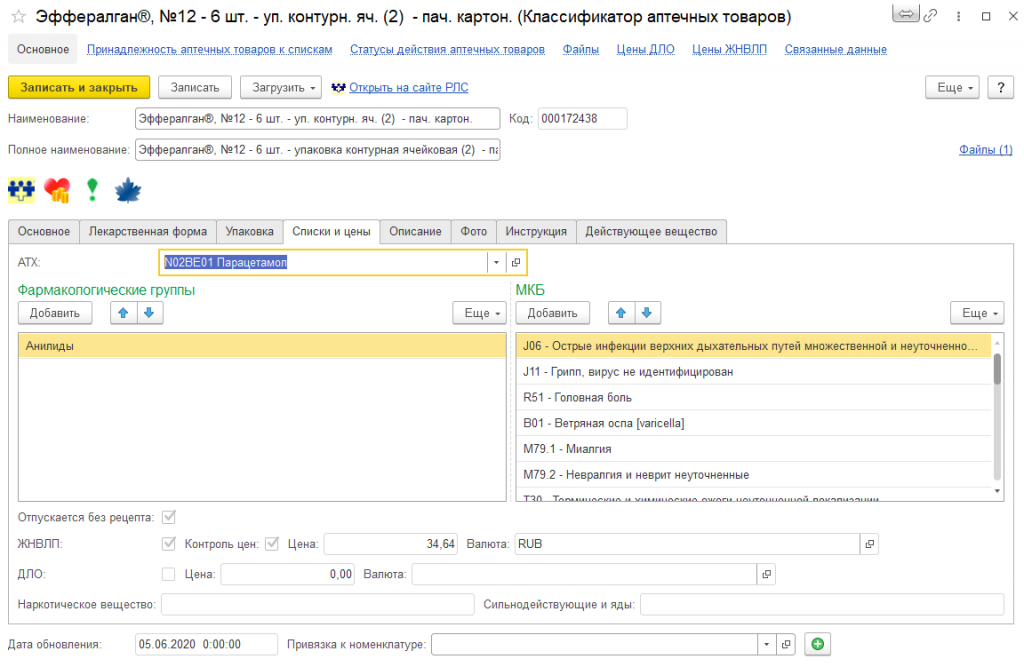Add this form to favorites with the star icon
Screen dimensions: 1024x667
(18, 16)
